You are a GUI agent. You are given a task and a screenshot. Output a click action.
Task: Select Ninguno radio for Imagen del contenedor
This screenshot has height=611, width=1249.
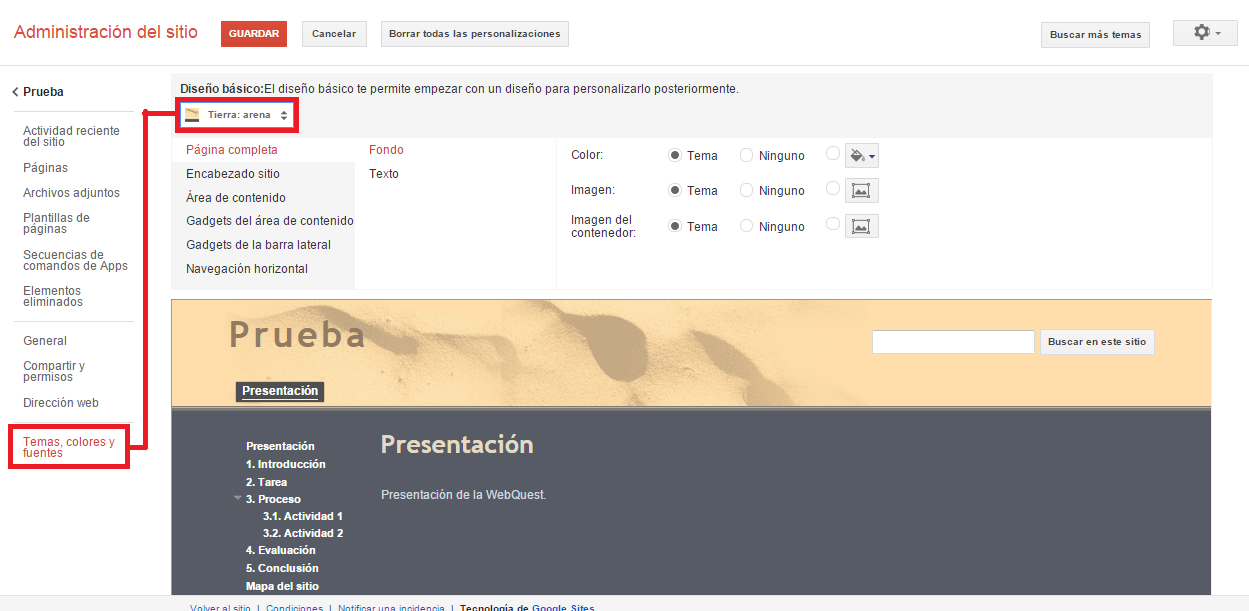(746, 226)
